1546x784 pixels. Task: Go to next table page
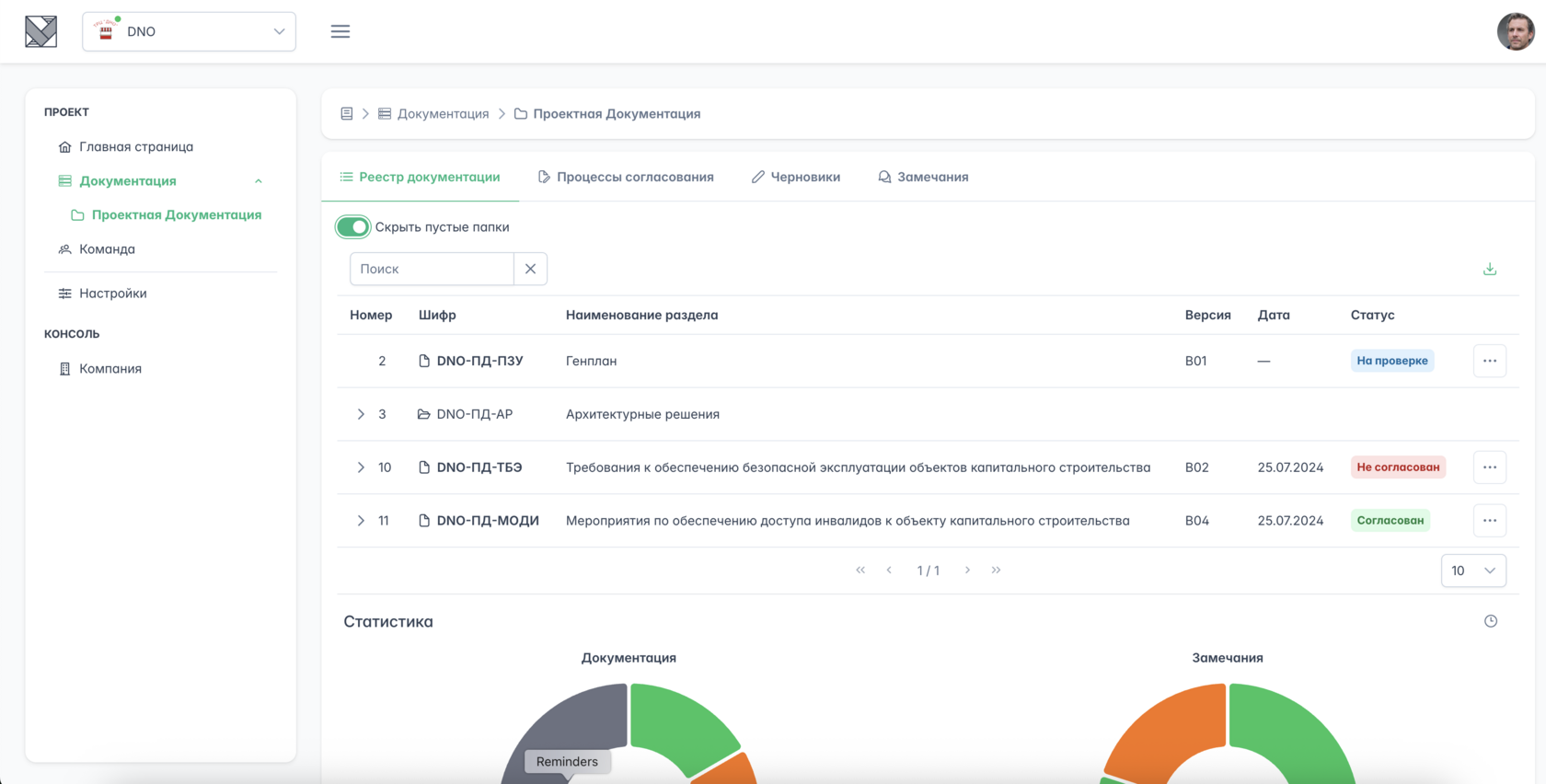[967, 571]
